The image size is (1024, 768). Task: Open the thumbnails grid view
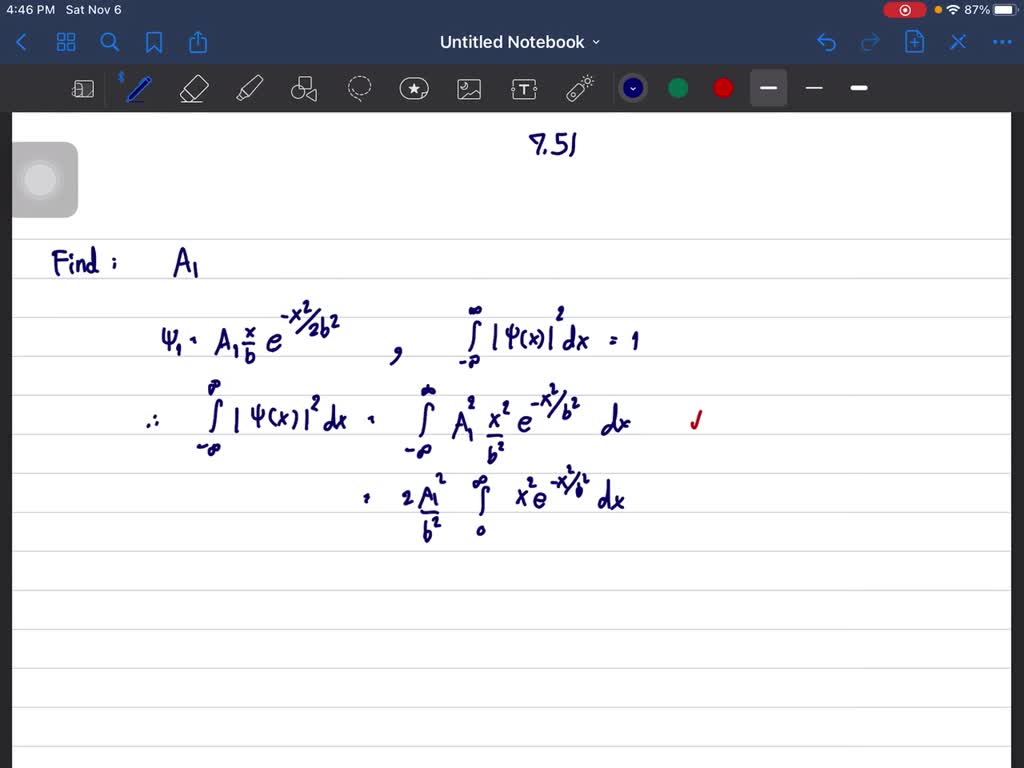click(66, 42)
